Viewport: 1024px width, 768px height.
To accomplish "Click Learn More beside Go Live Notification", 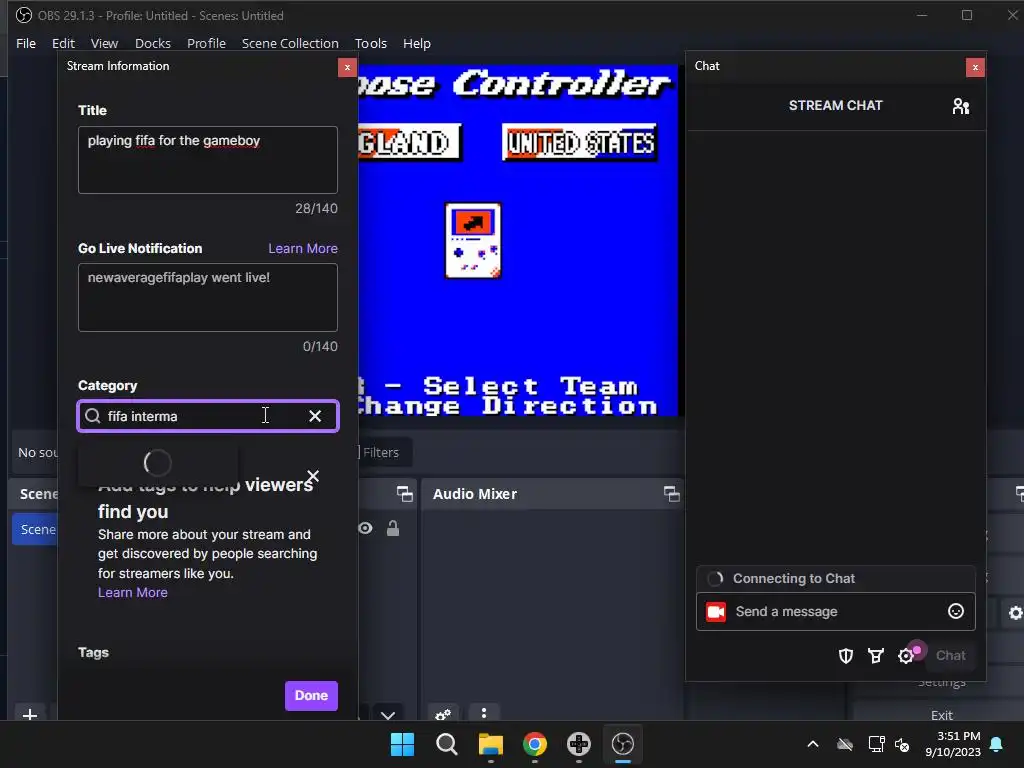I will (x=303, y=249).
